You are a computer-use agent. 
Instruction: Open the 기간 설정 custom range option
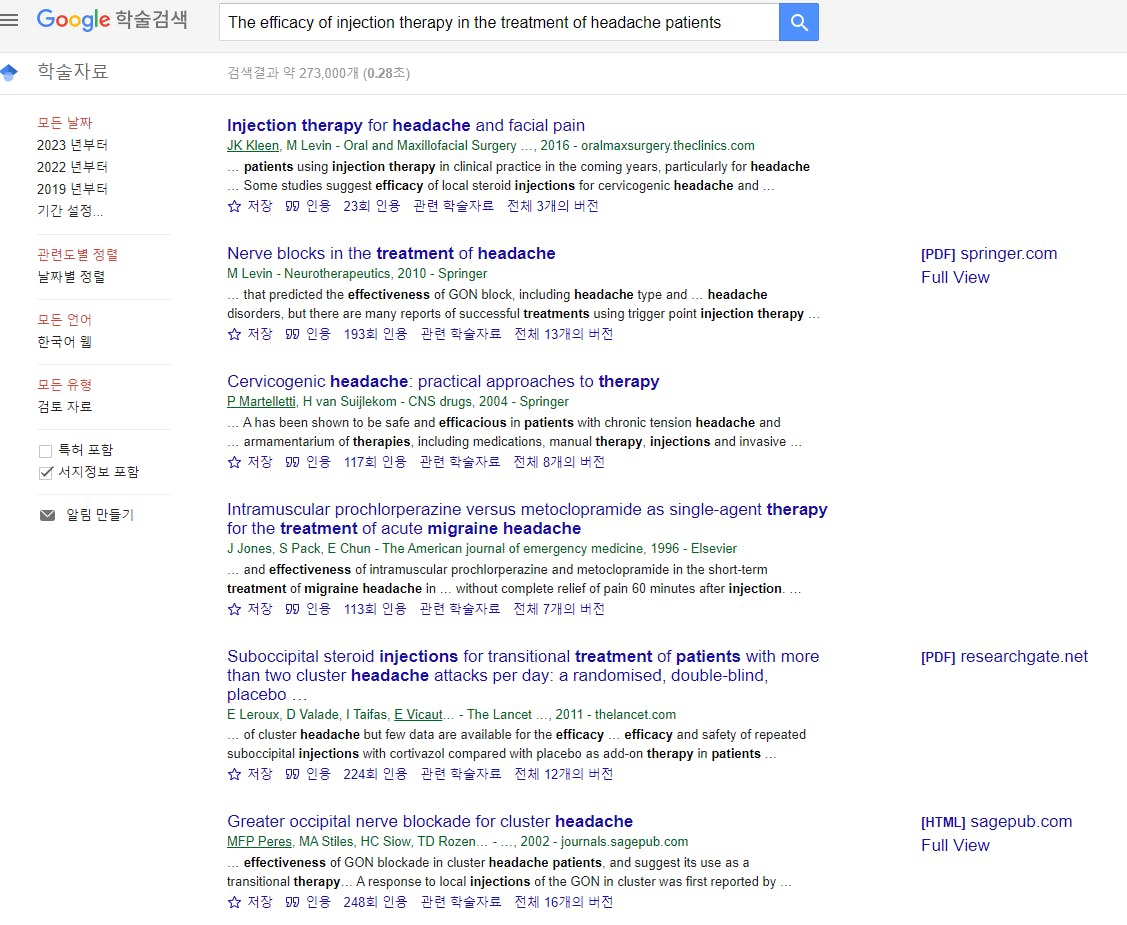click(70, 211)
